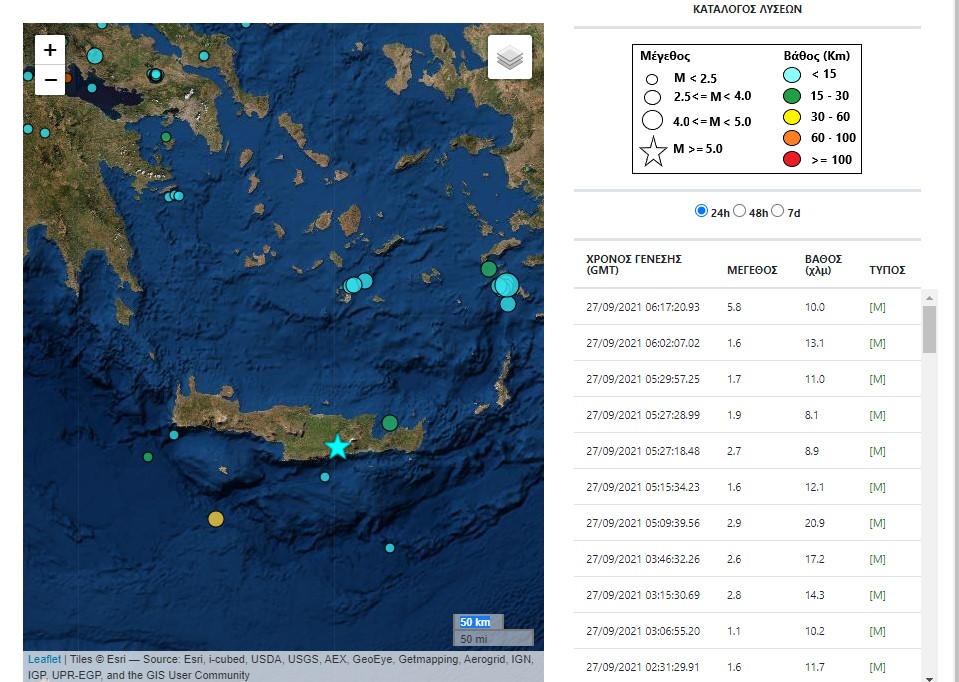Click the orange earthquake marker near top-left
Screen dimensions: 959x682
[x=68, y=77]
